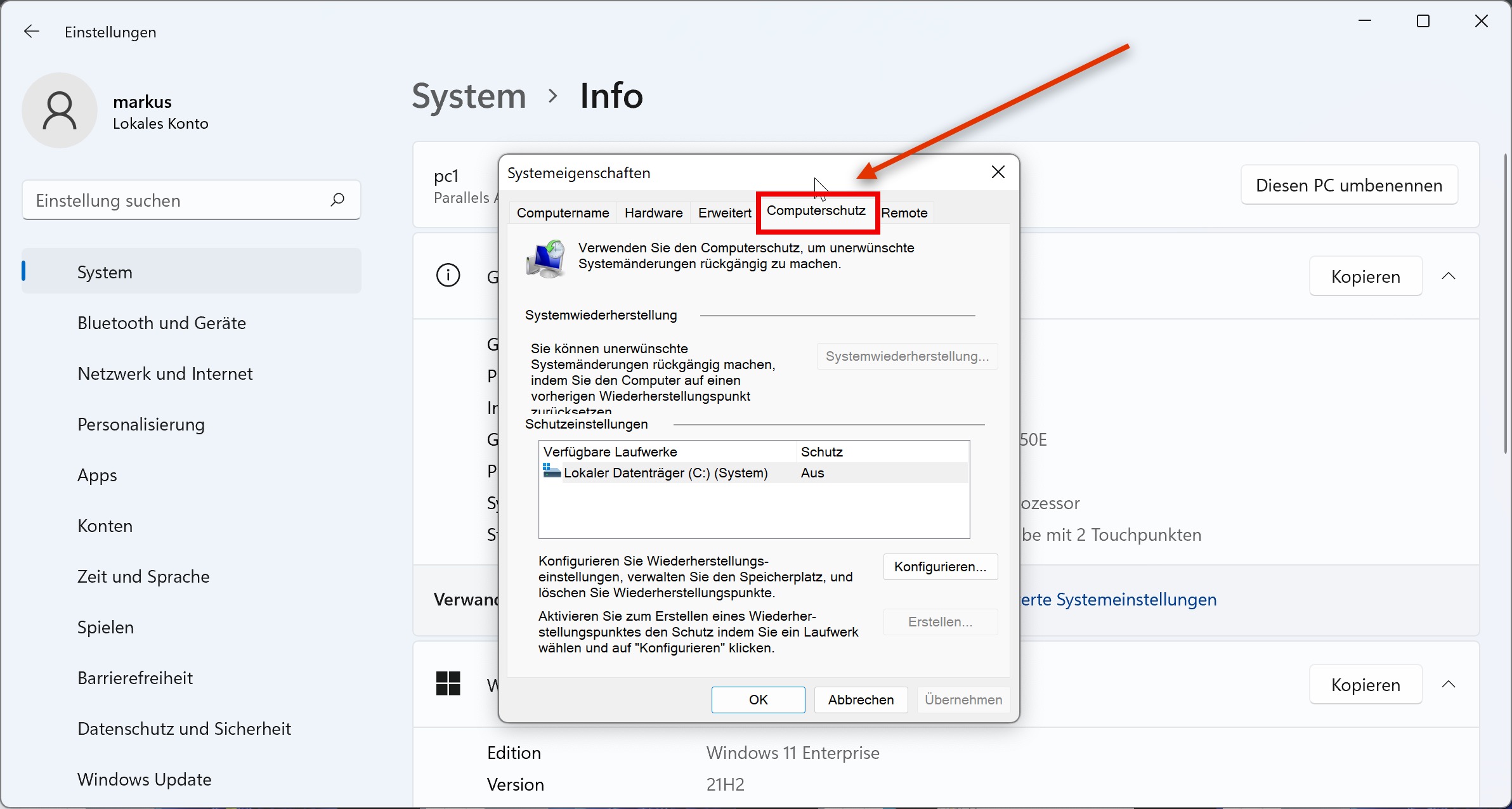This screenshot has width=1512, height=809.
Task: Click the Windows logo icon
Action: [448, 683]
